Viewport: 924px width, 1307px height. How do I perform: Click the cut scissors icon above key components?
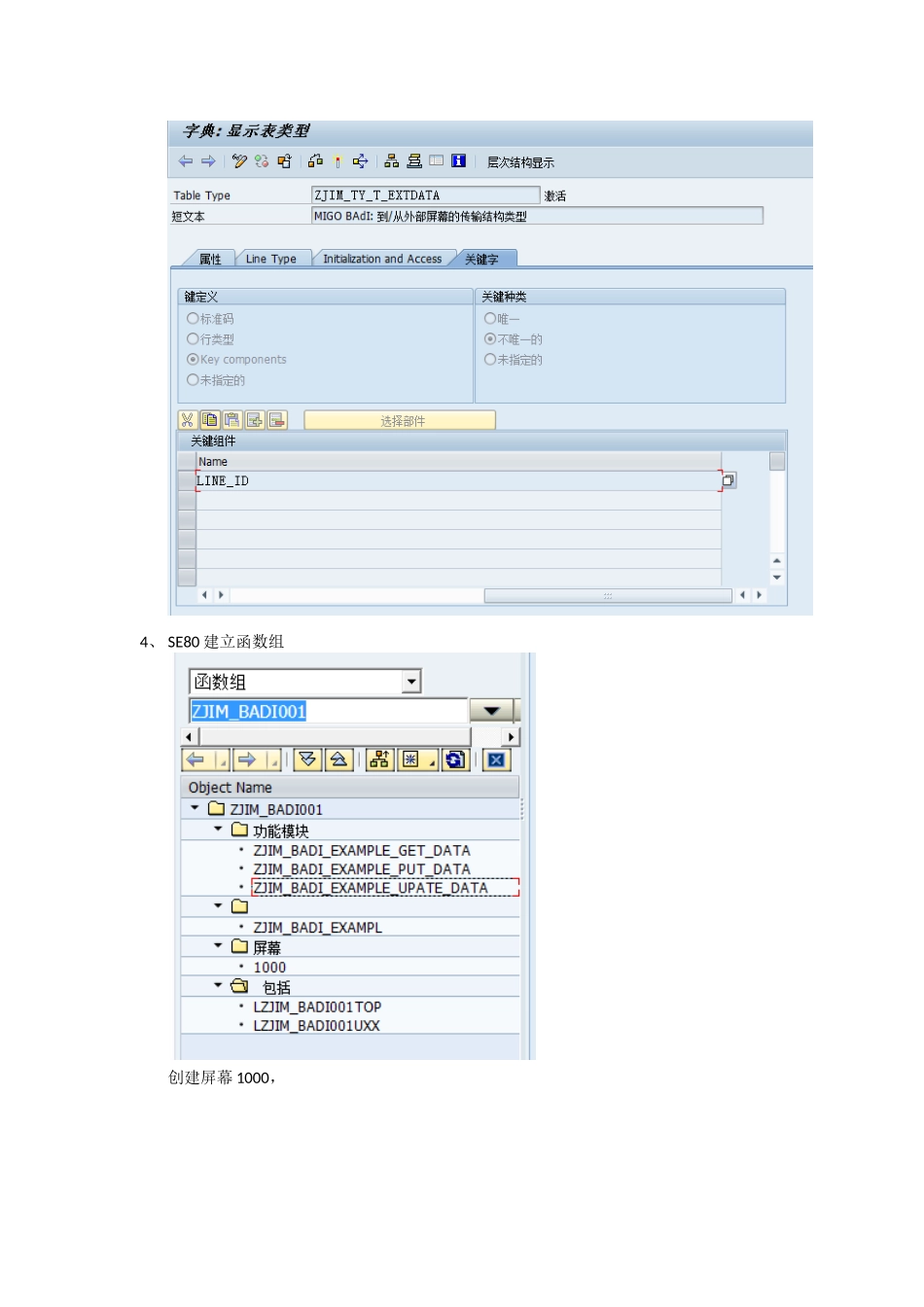(x=188, y=420)
